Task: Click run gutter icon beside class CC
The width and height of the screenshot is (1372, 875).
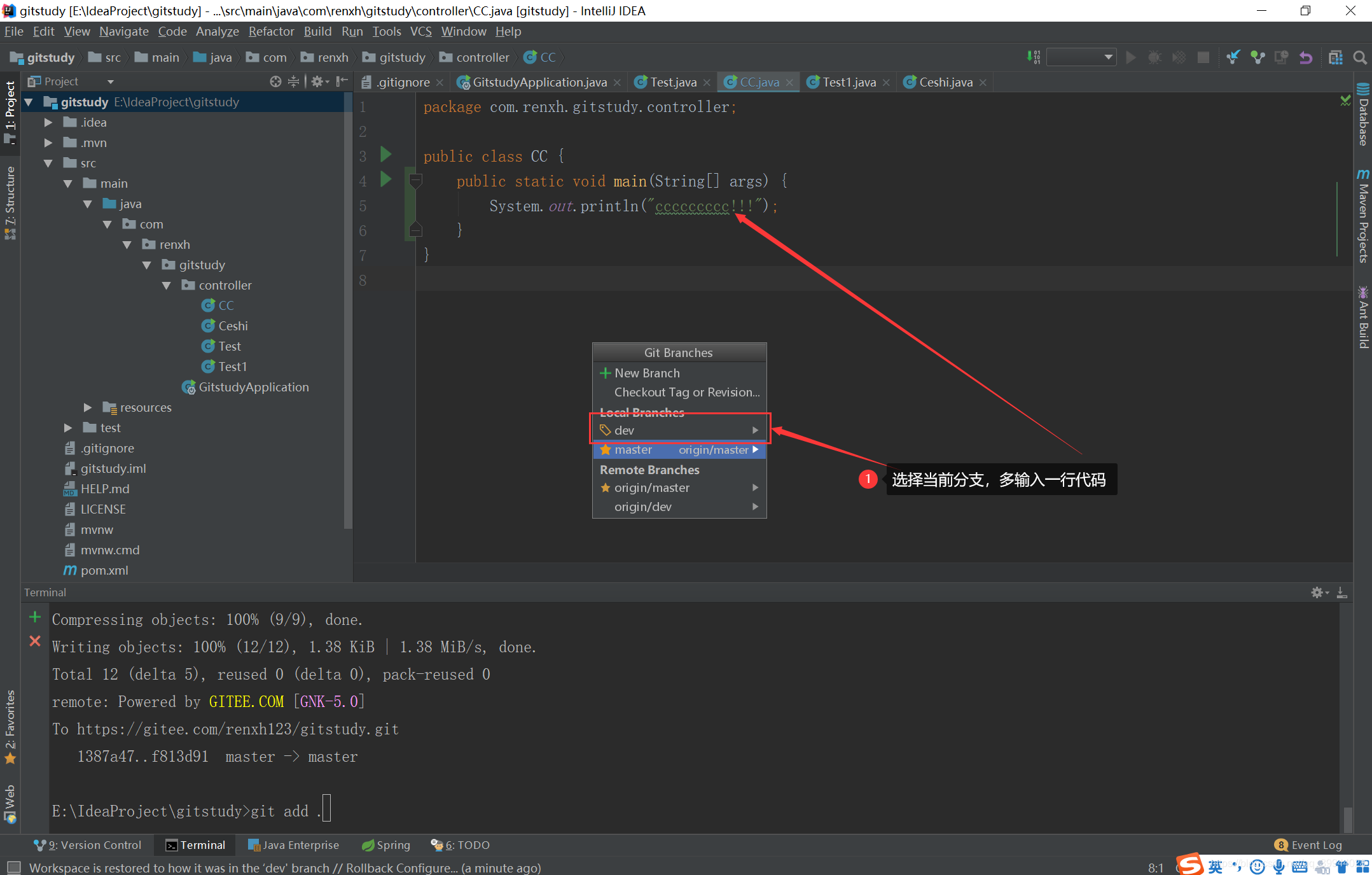Action: point(385,154)
